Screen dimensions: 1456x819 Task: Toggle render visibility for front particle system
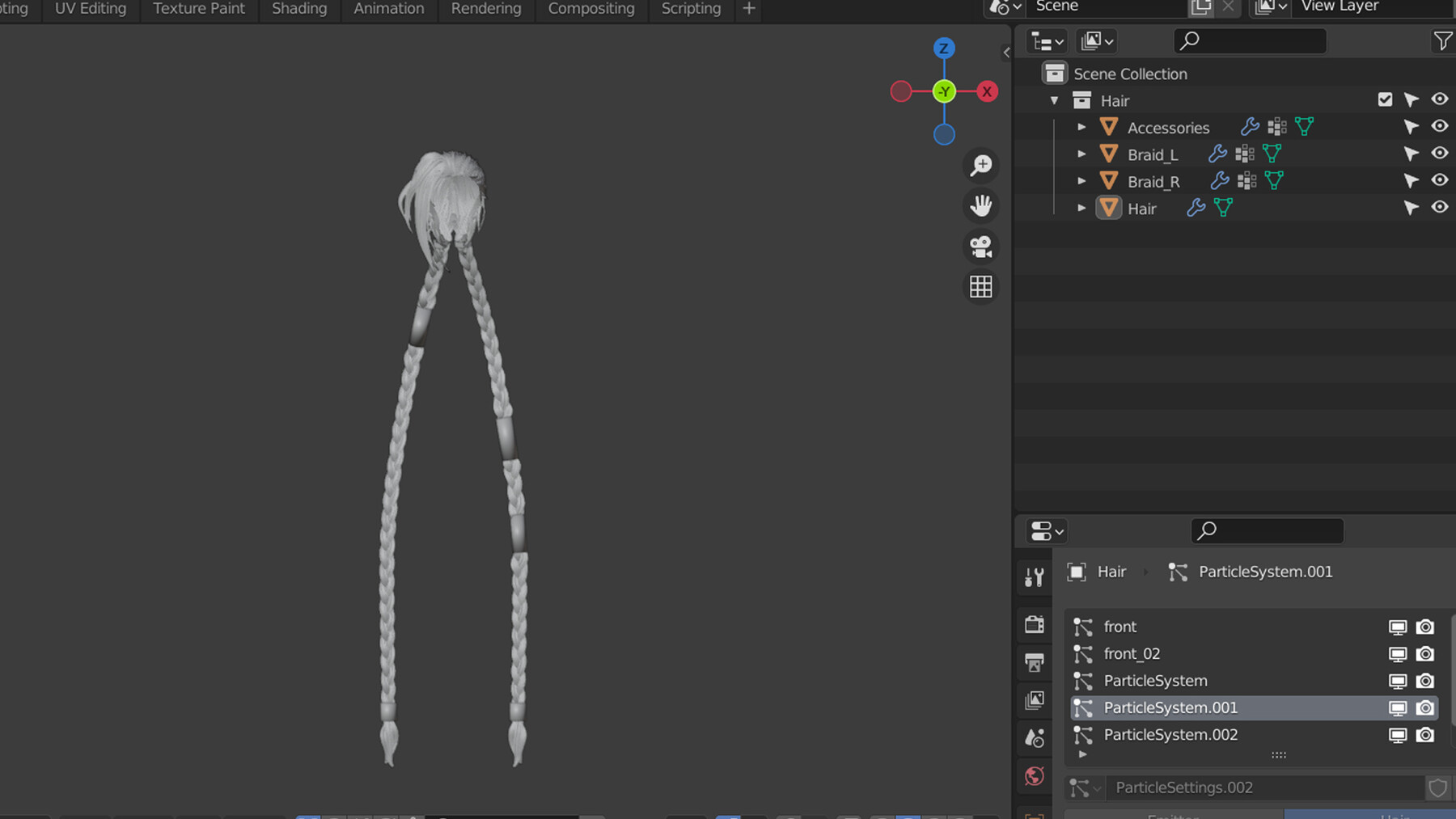[x=1425, y=627]
